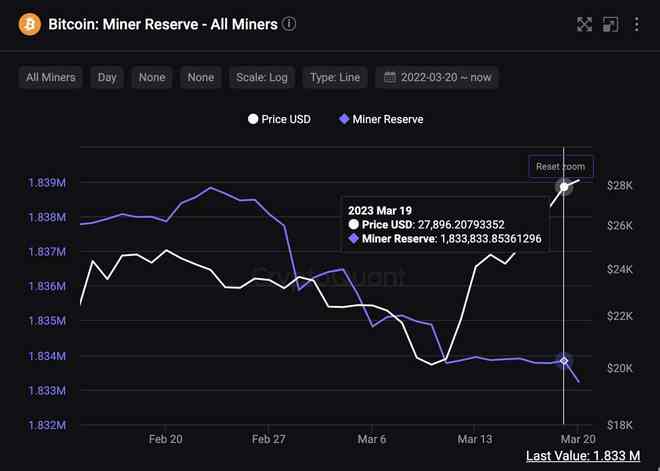Click the $18K right axis label
The width and height of the screenshot is (660, 471).
620,425
